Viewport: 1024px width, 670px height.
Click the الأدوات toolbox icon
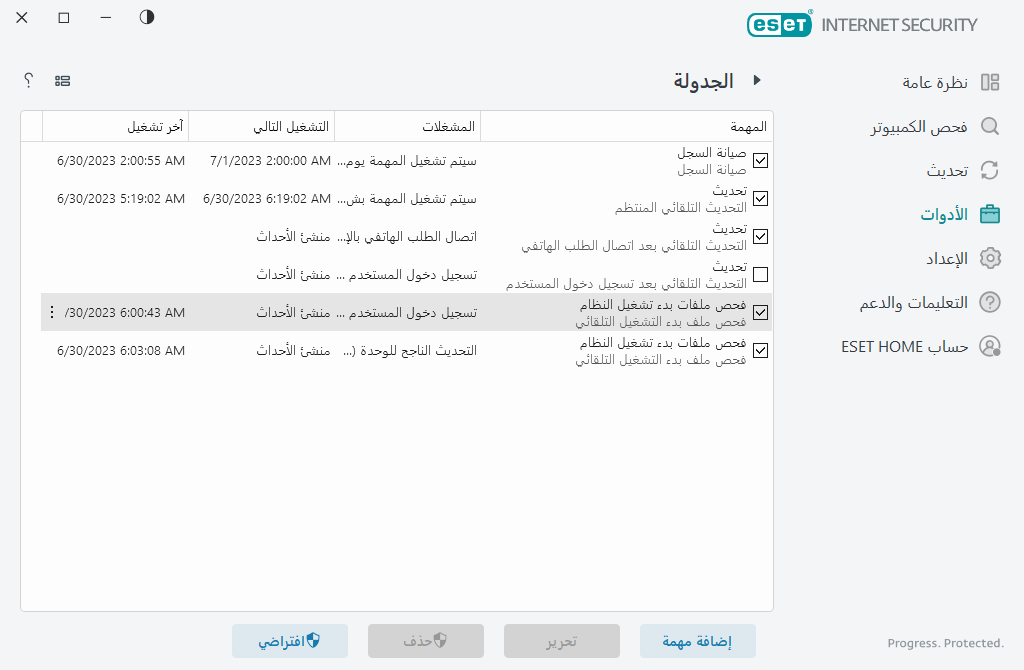tap(989, 213)
